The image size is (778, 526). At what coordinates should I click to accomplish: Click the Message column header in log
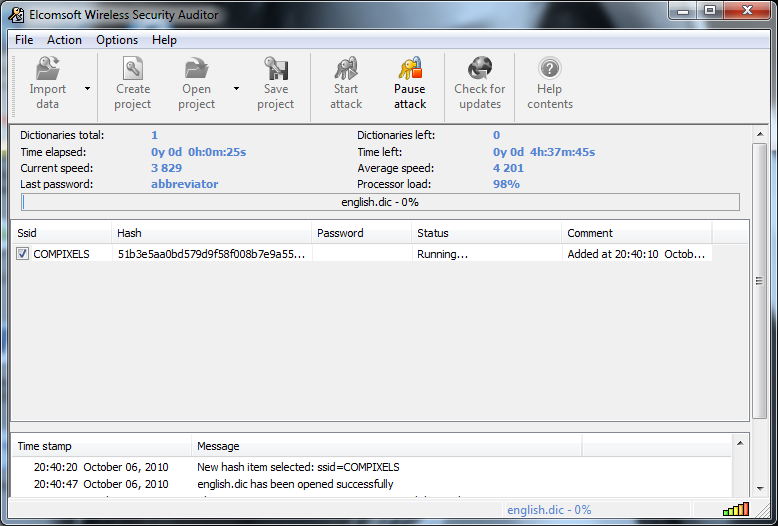pyautogui.click(x=387, y=446)
